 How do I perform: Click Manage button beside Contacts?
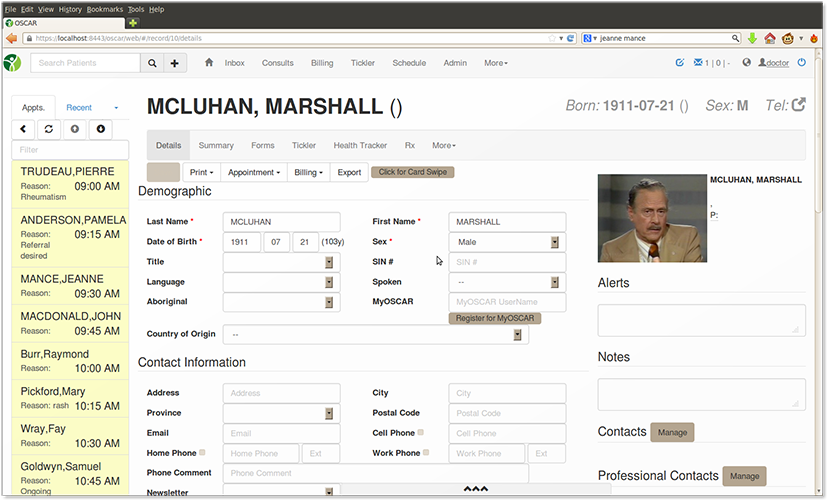click(x=672, y=432)
